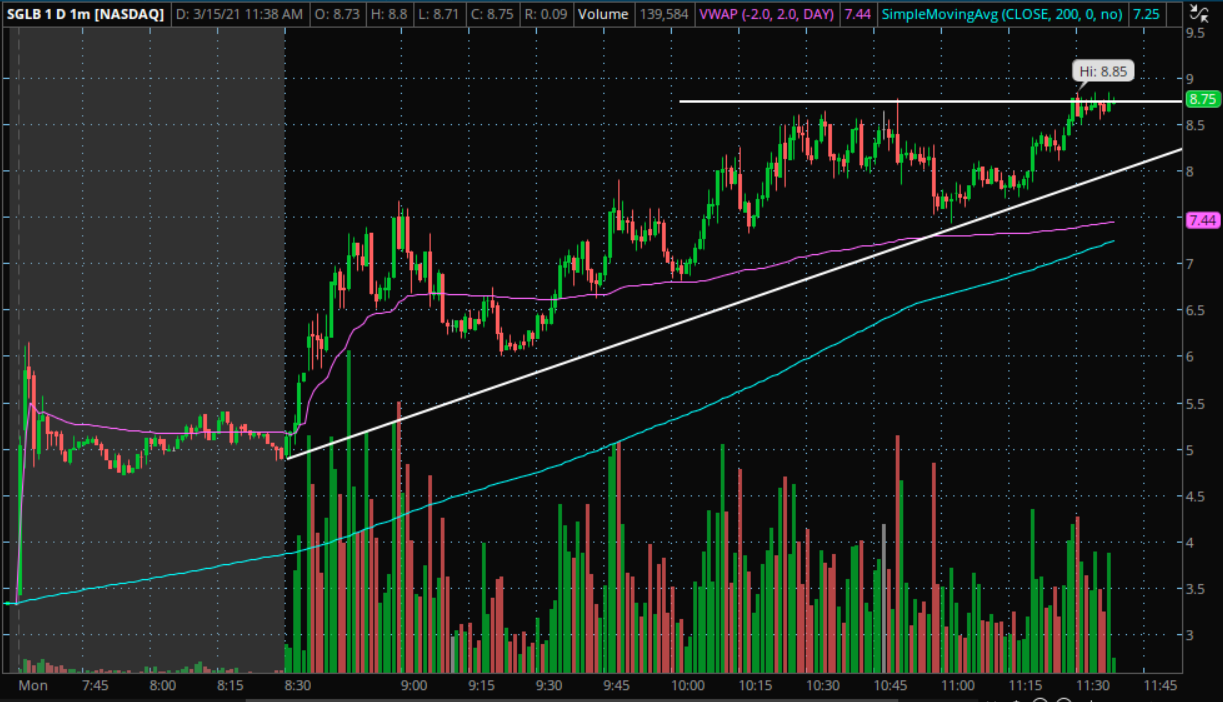
Task: Select the horizontal white resistance line
Action: [x=930, y=101]
